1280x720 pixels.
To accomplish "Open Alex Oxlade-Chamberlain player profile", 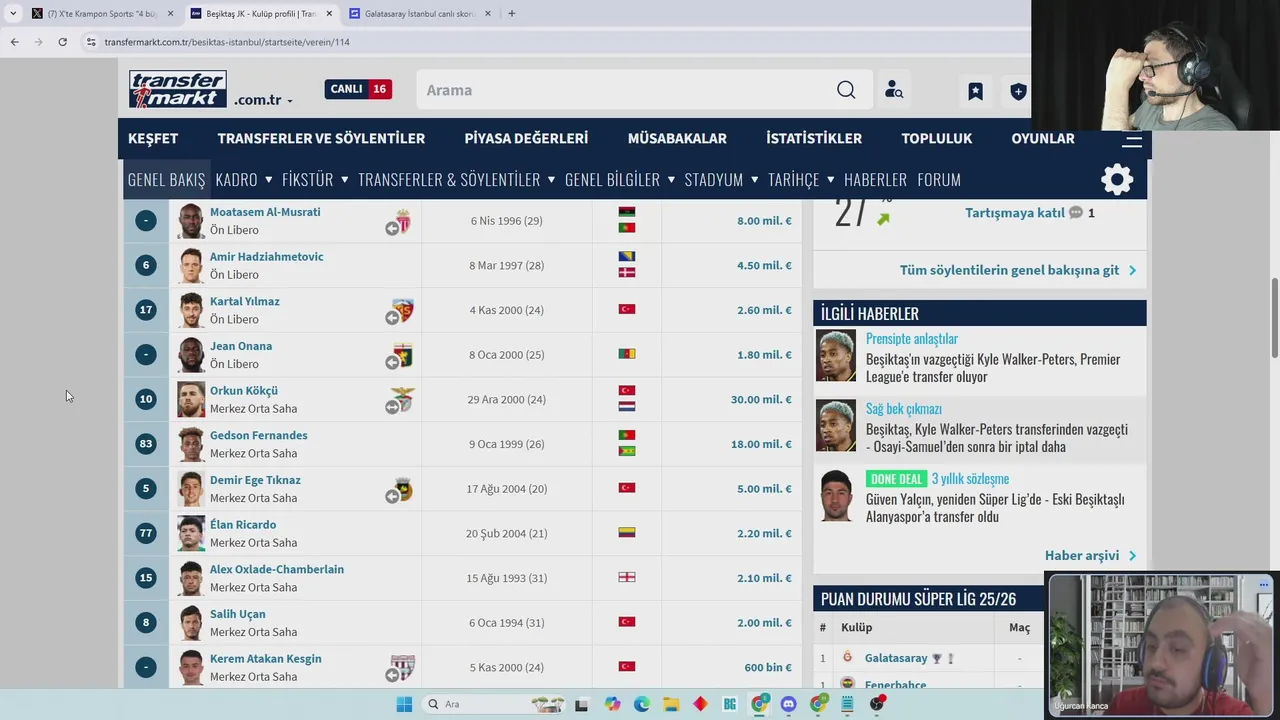I will click(x=277, y=570).
